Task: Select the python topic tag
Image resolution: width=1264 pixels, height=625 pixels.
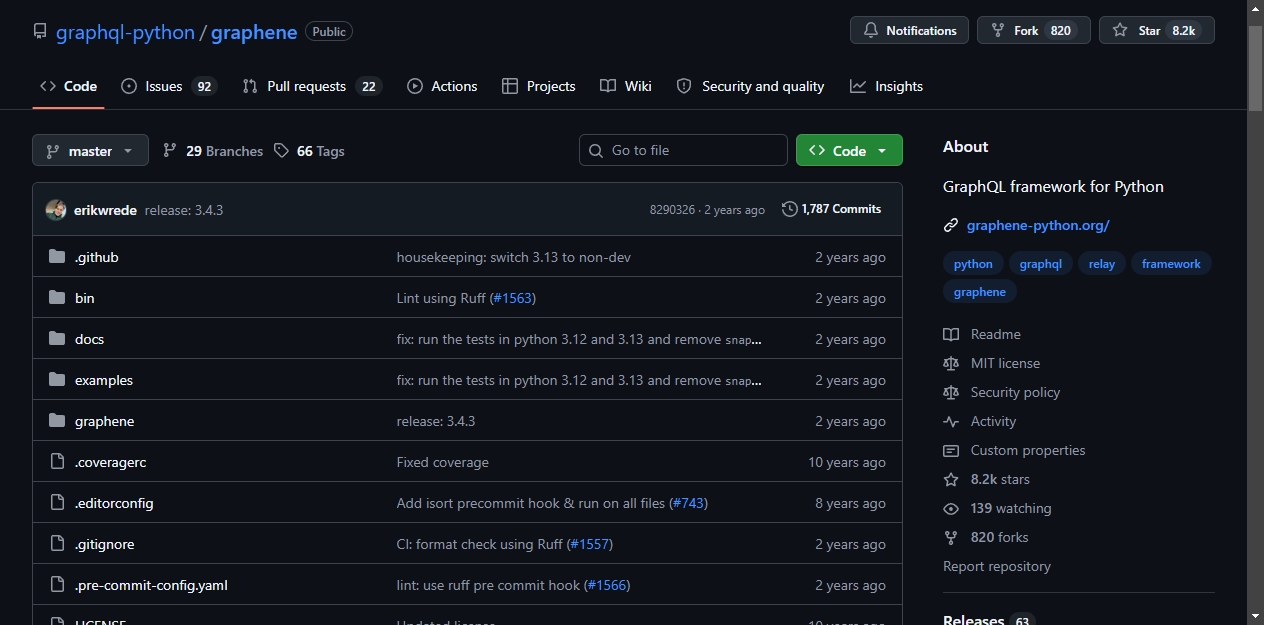Action: click(x=973, y=264)
